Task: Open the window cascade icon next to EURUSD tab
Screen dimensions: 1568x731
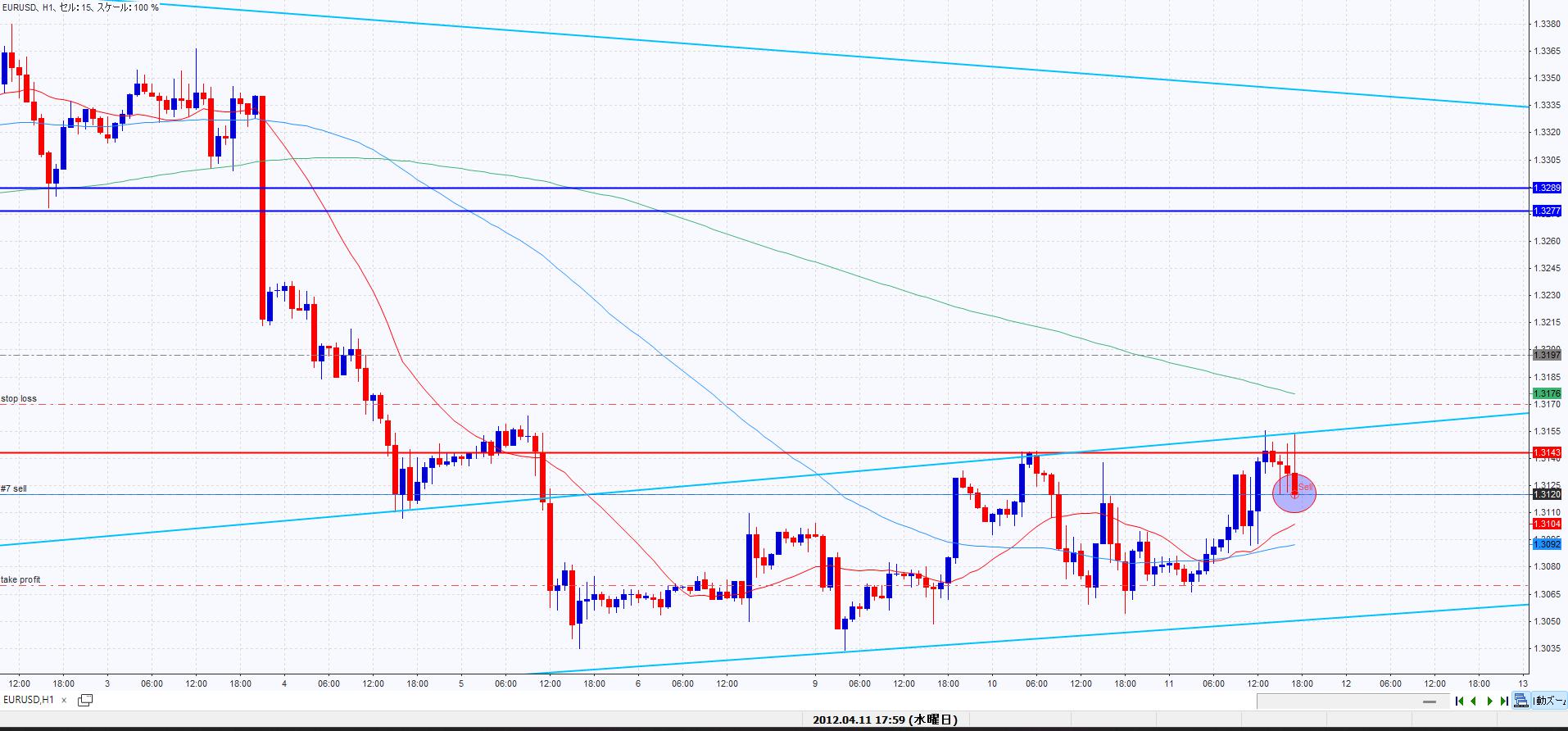Action: 85,700
